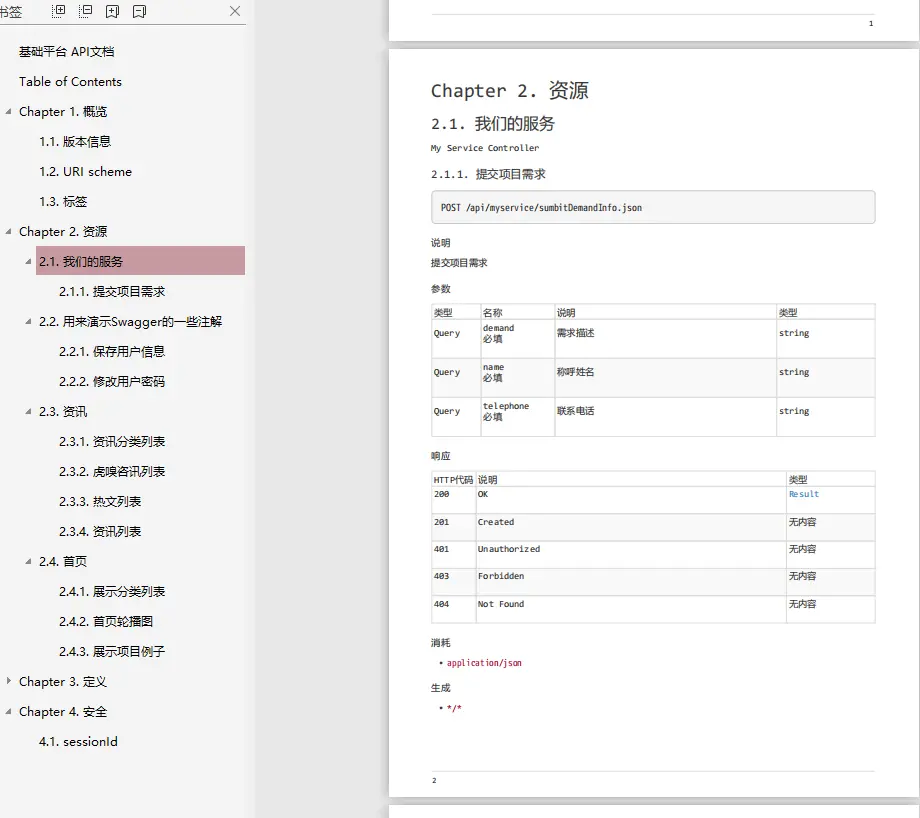This screenshot has width=920, height=818.
Task: Go to bookmark 2.3.4. 资讯列表
Action: [x=100, y=531]
